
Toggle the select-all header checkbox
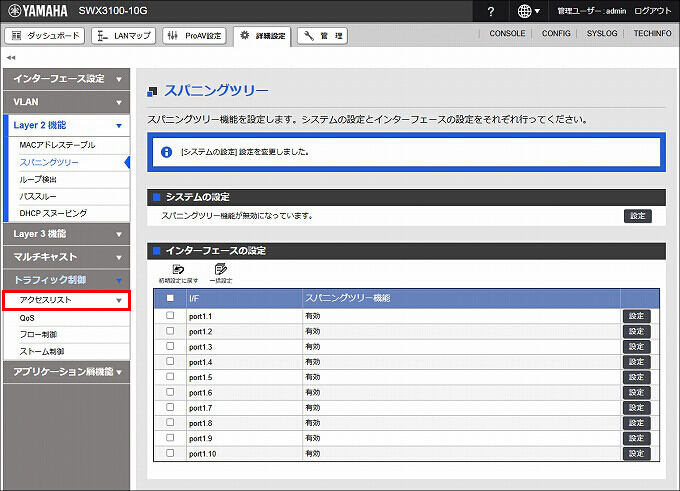pos(170,298)
